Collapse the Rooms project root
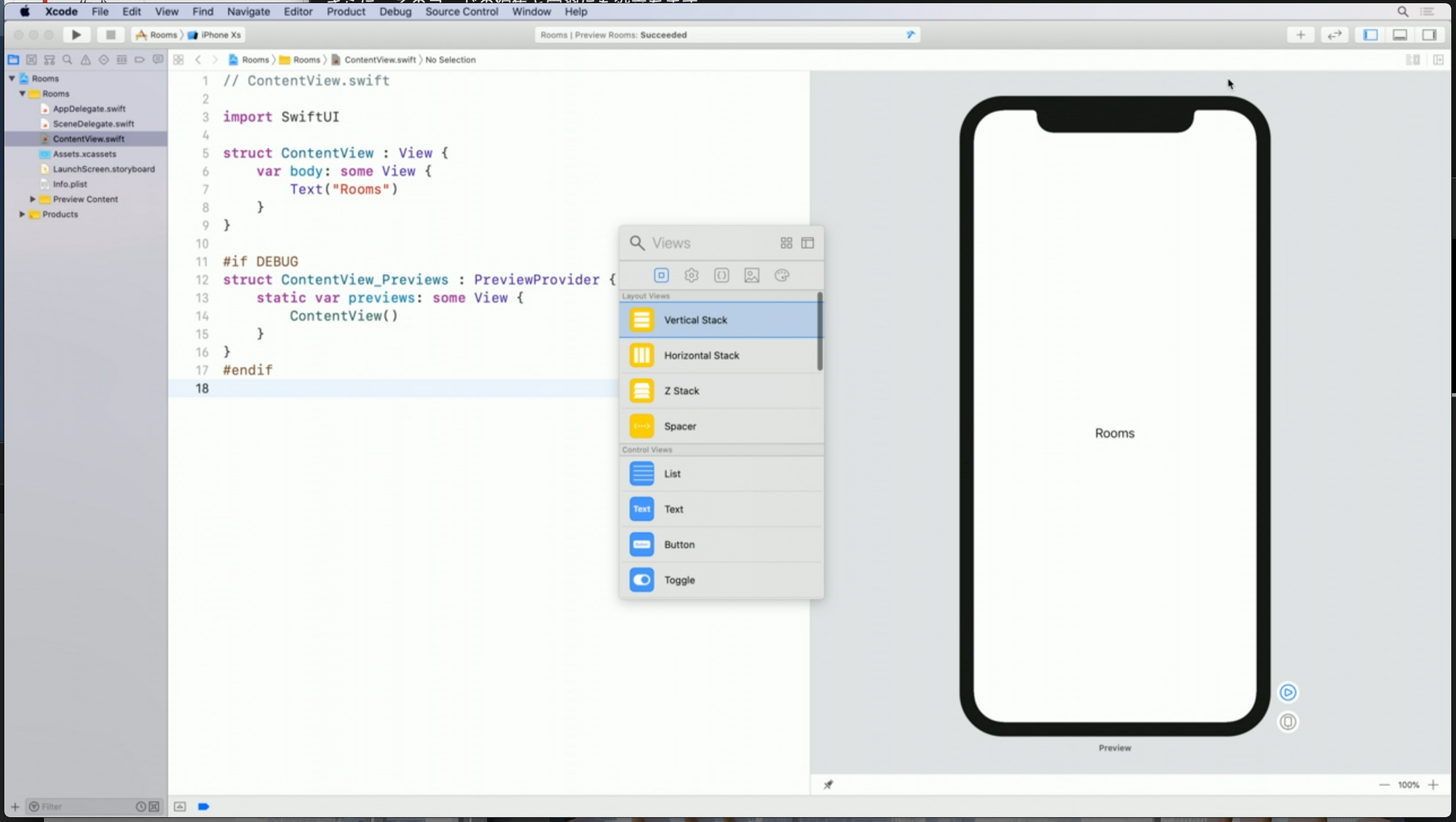Viewport: 1456px width, 822px height. click(x=12, y=78)
